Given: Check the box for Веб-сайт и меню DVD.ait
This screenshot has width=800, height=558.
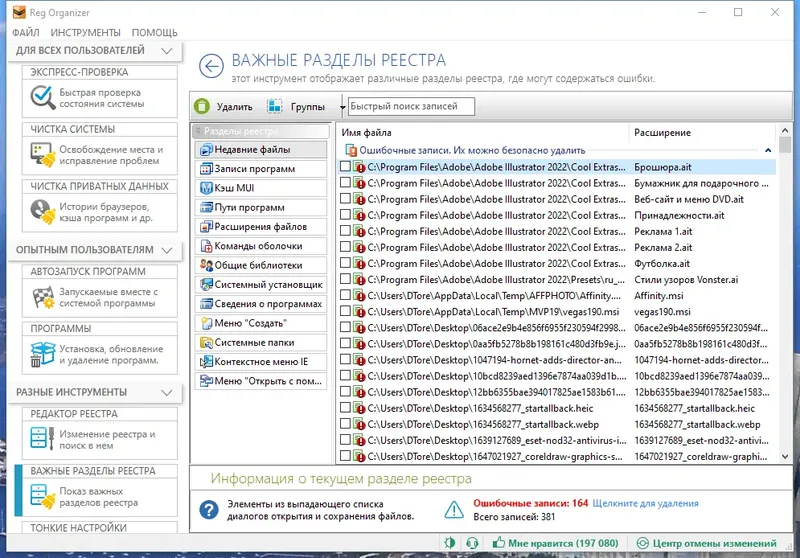Looking at the screenshot, I should [x=345, y=198].
